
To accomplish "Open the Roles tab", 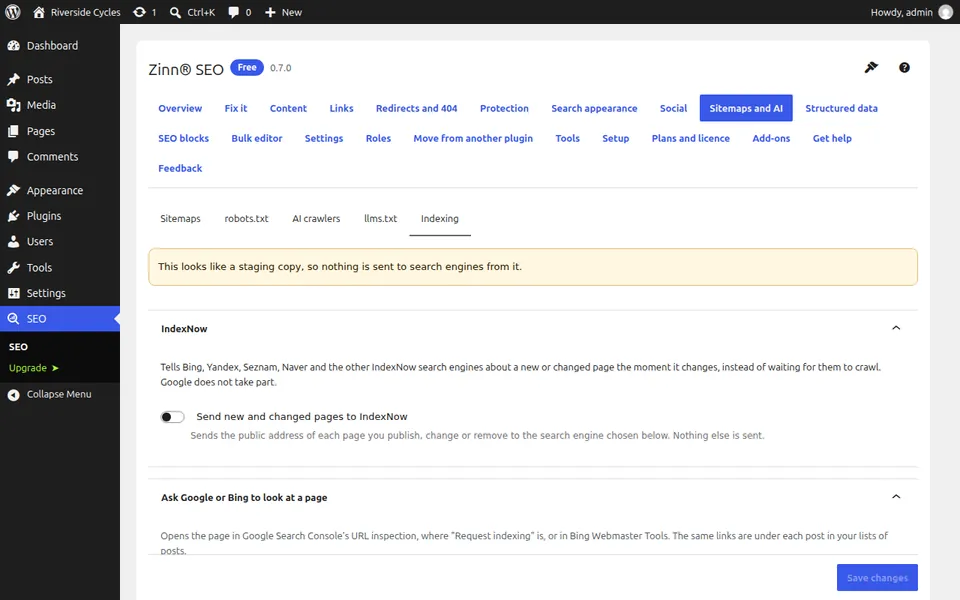I will [x=378, y=138].
